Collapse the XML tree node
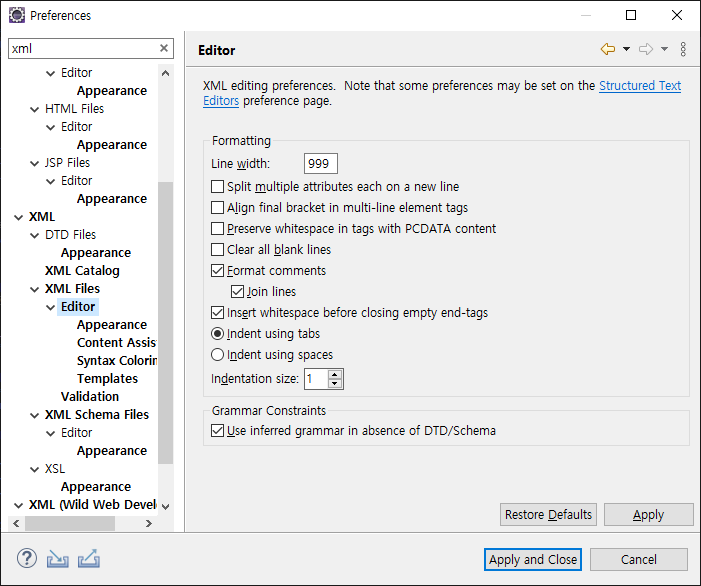 coord(18,217)
